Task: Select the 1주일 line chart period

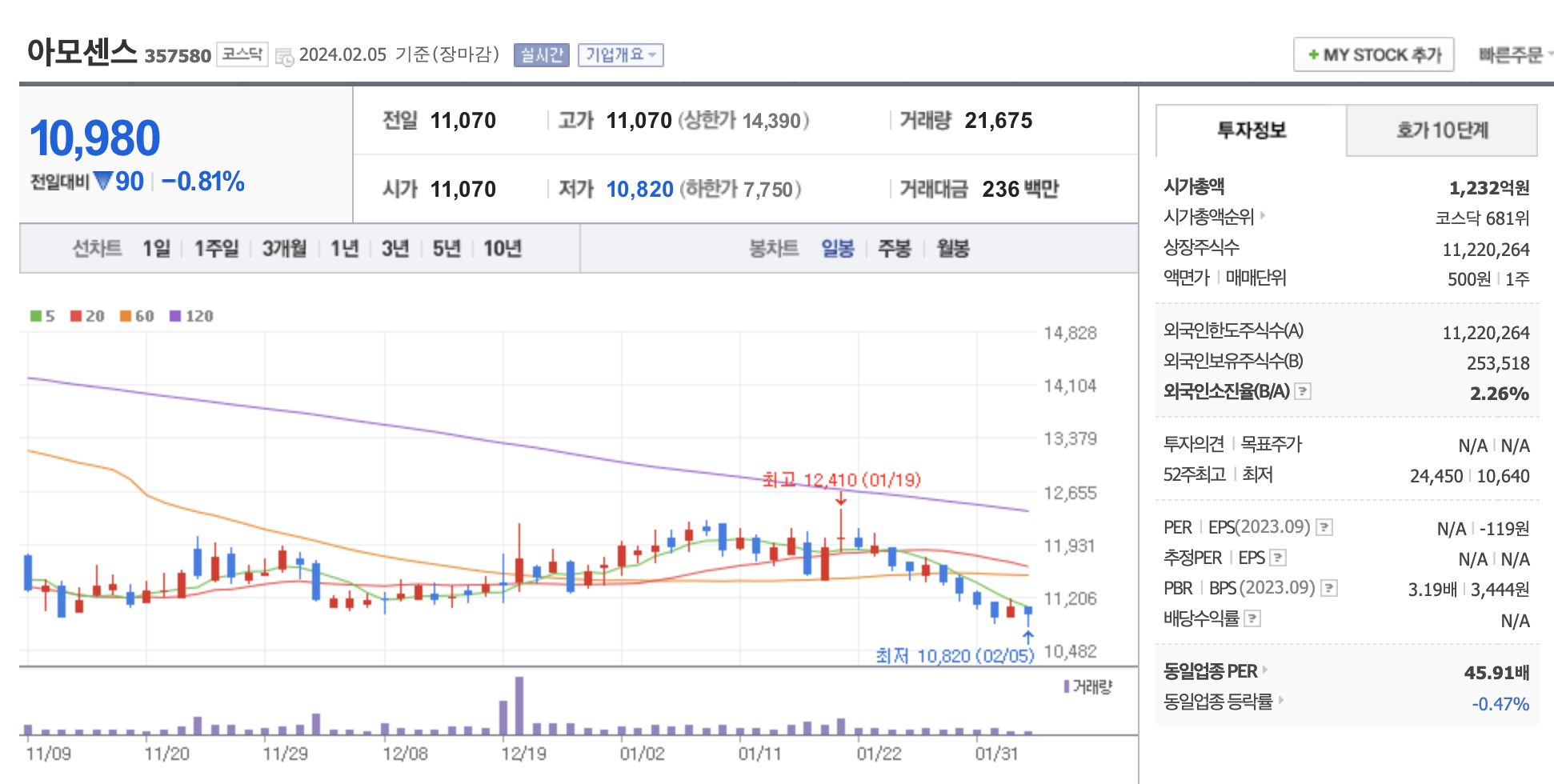Action: (216, 249)
